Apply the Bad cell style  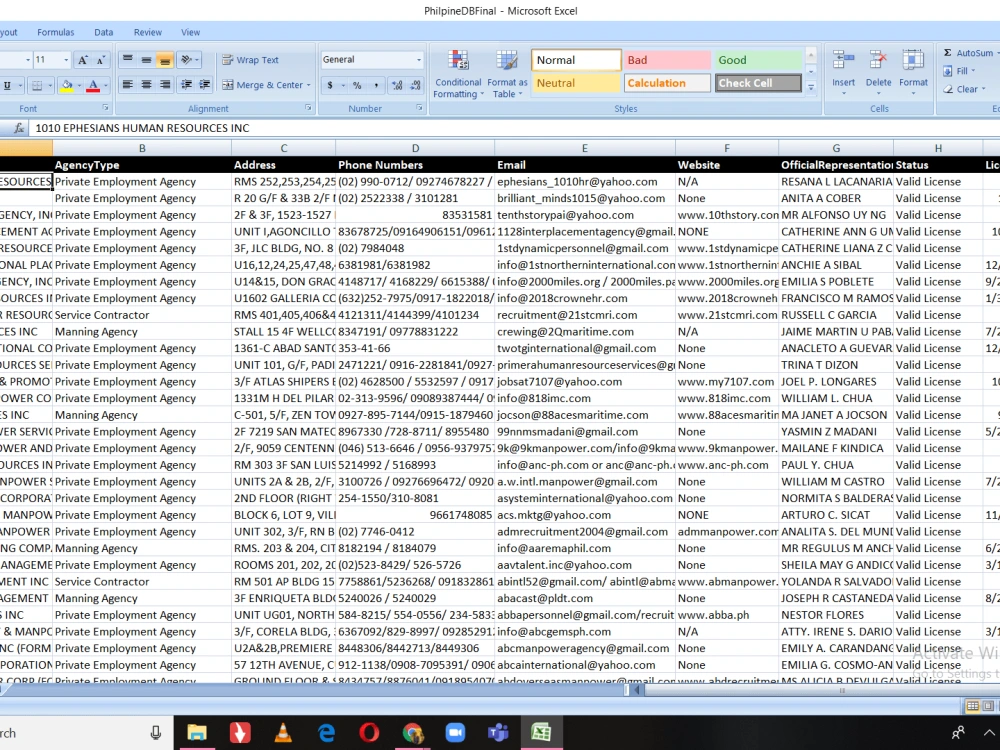(667, 60)
